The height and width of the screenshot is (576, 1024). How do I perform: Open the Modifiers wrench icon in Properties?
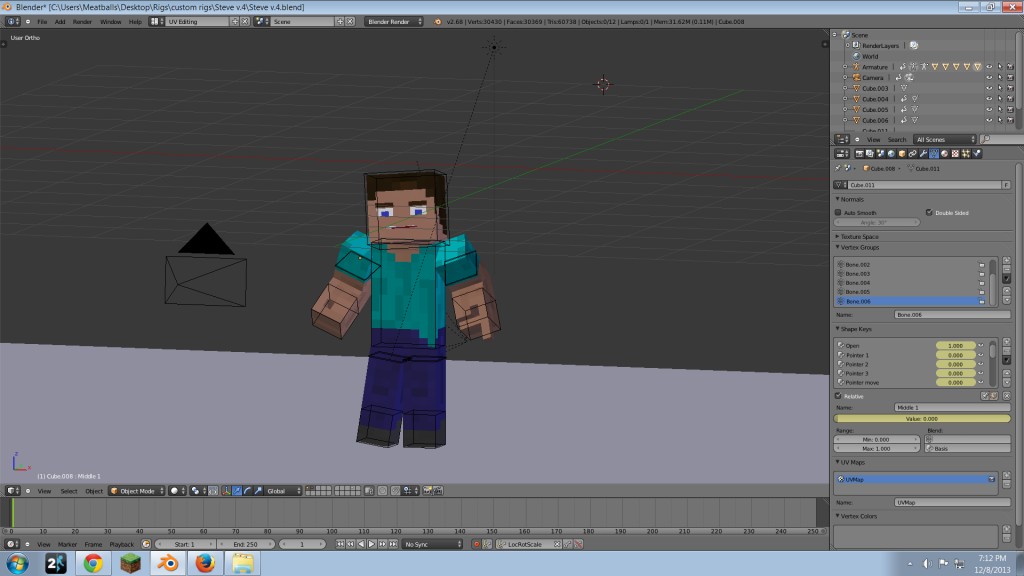pyautogui.click(x=924, y=153)
